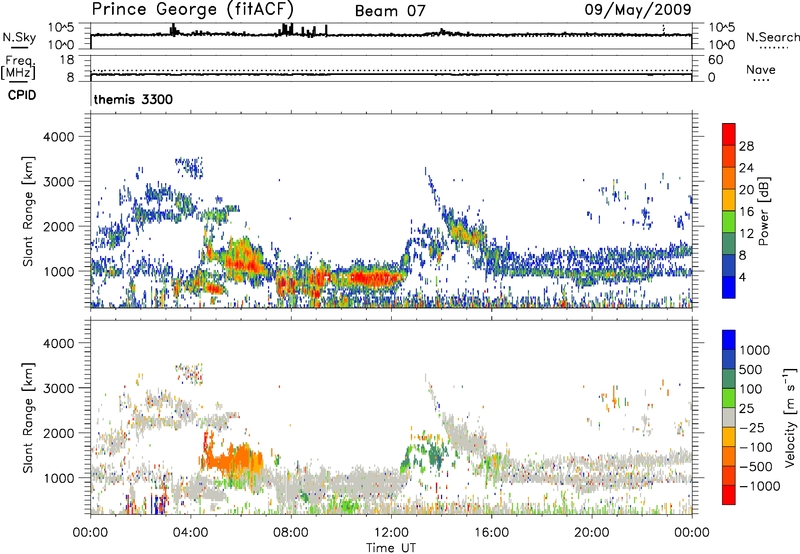
Task: Click the 'N.Search' legend label
Action: [772, 37]
